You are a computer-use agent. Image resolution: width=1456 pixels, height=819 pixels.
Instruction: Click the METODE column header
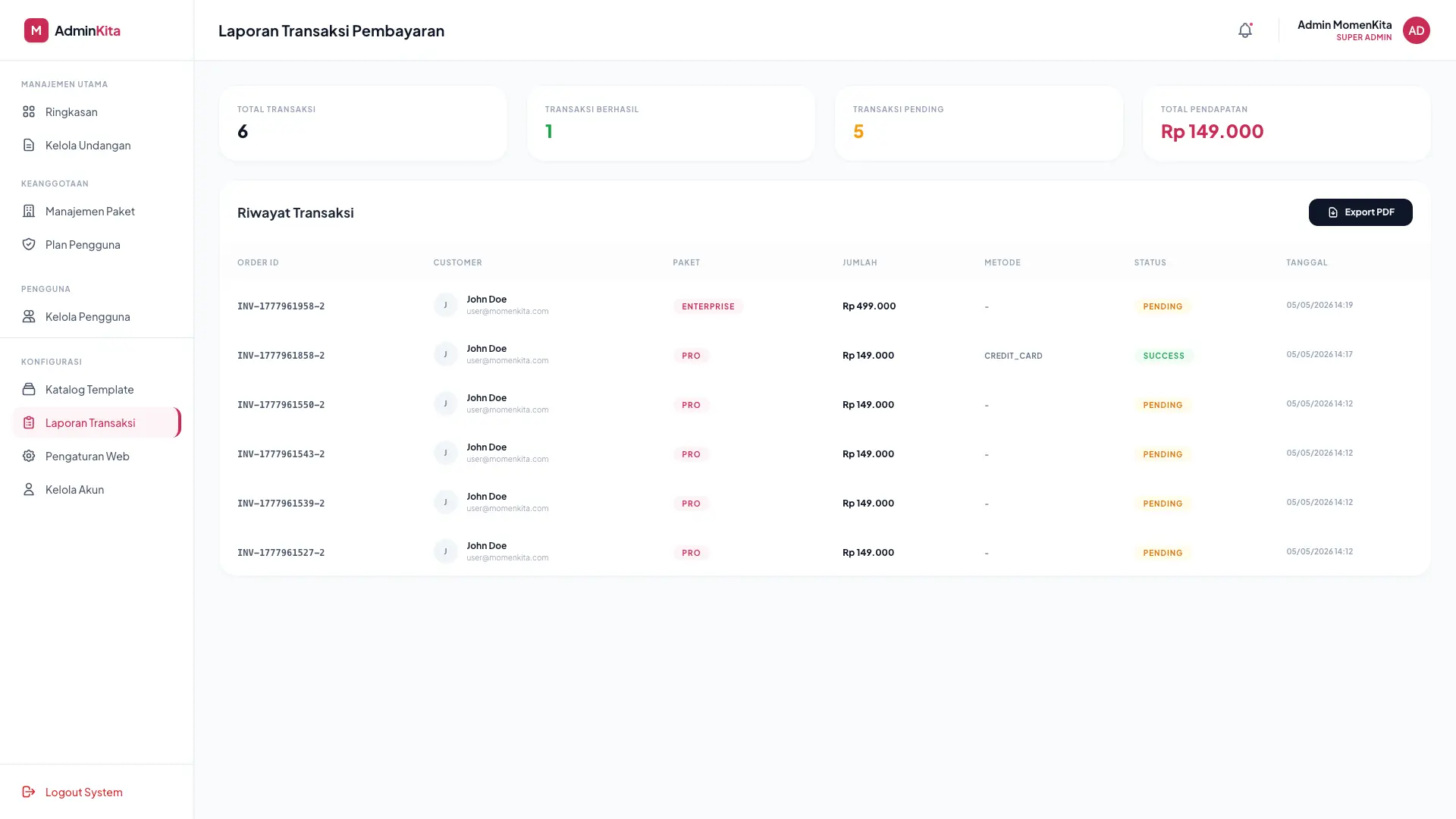click(1003, 262)
